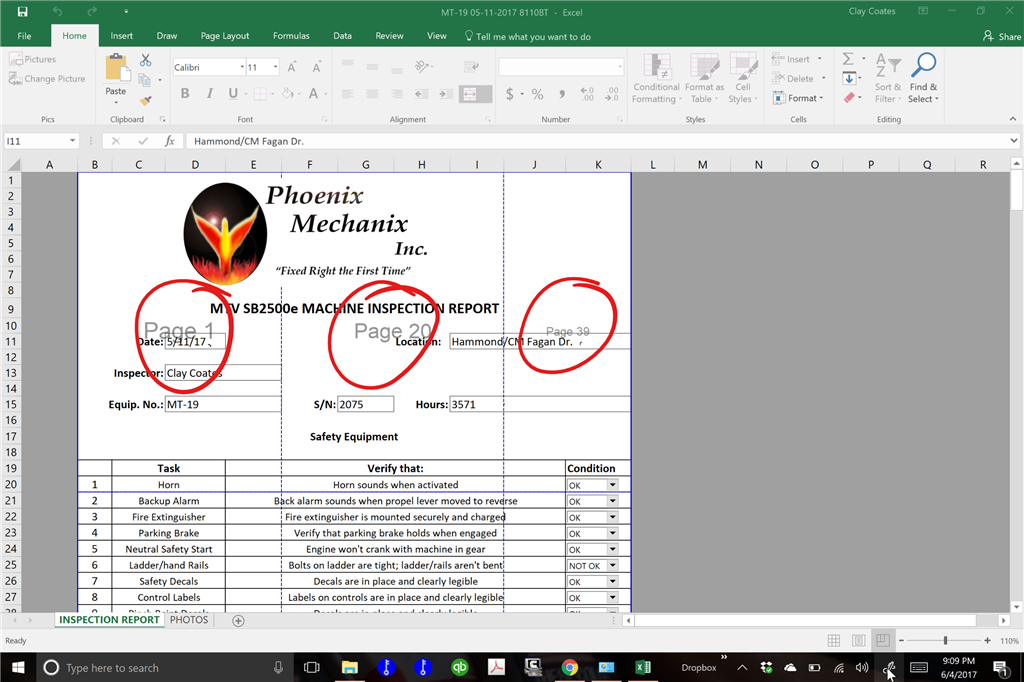This screenshot has height=682, width=1024.
Task: Switch to the PHOTOS sheet tab
Action: tap(189, 620)
